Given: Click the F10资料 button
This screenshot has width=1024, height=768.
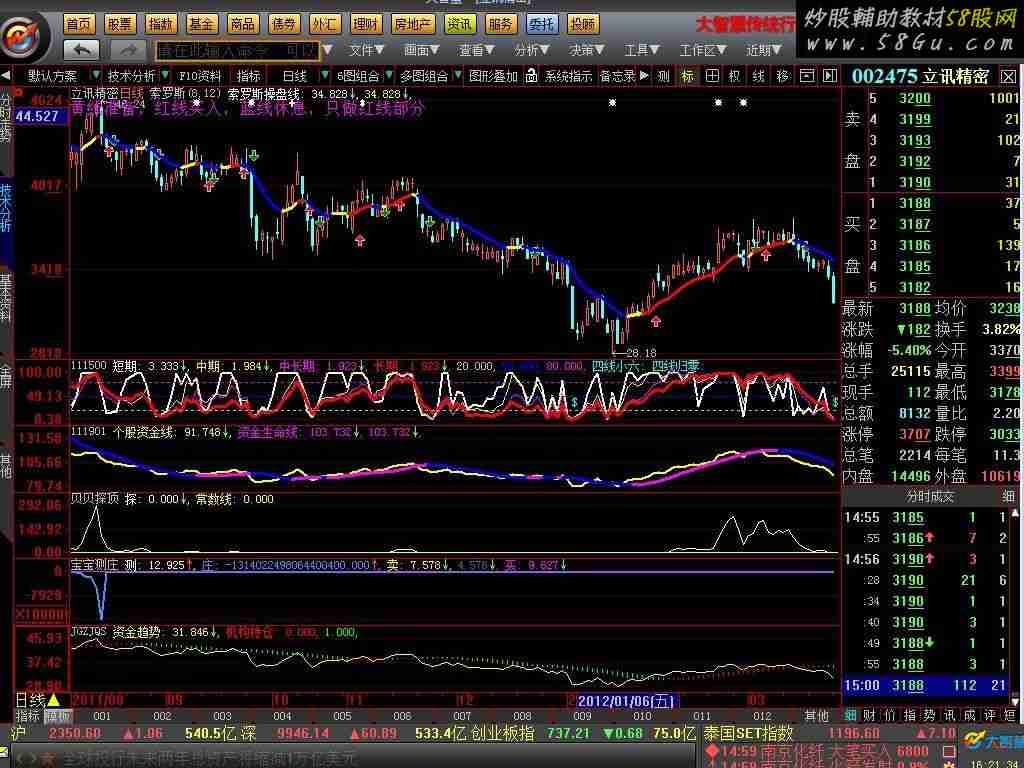Looking at the screenshot, I should coord(200,76).
